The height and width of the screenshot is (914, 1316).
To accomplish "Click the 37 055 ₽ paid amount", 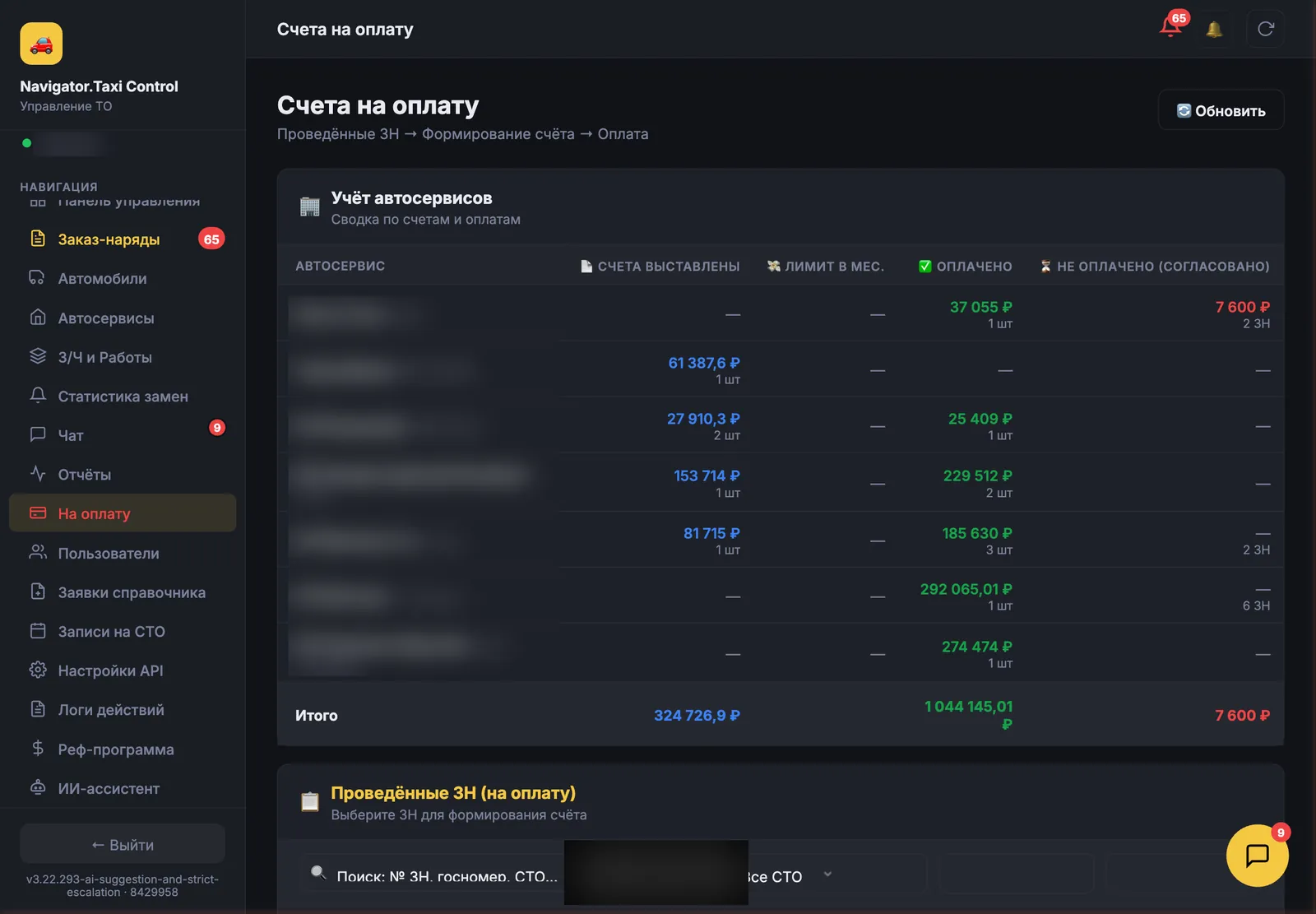I will 981,307.
